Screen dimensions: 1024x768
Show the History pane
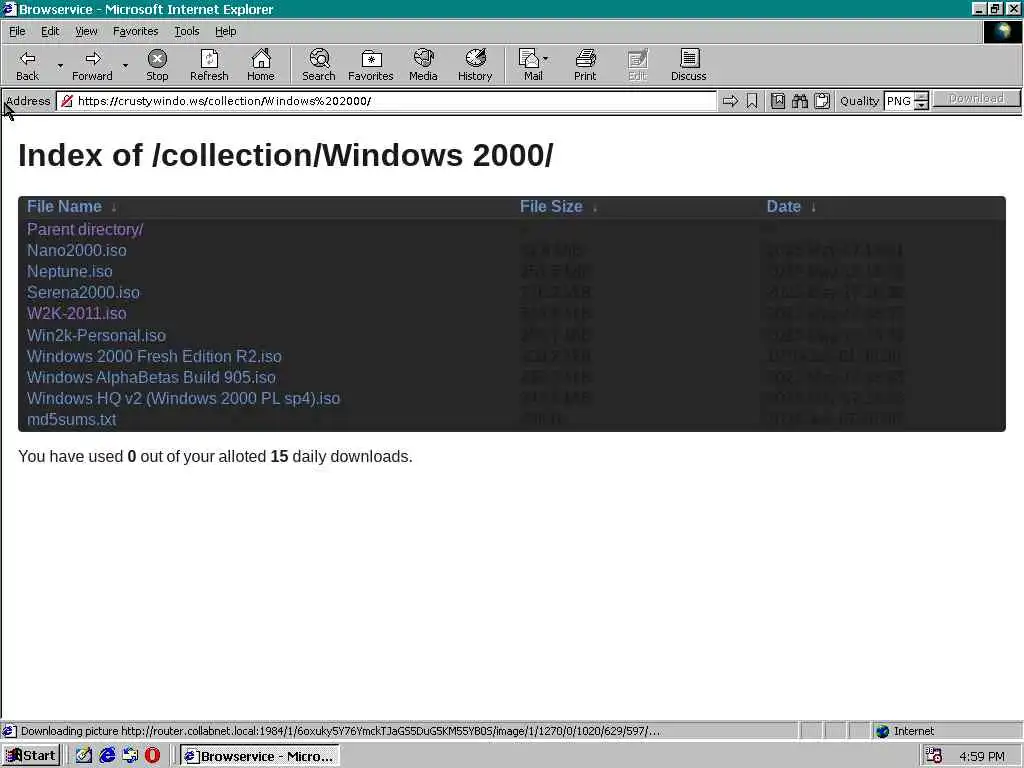pos(475,65)
